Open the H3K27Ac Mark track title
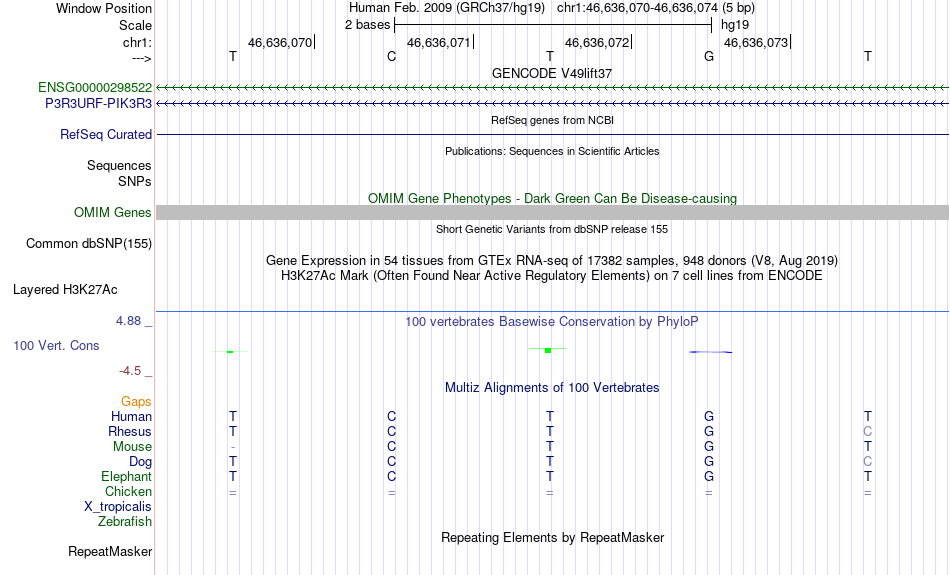Image resolution: width=950 pixels, height=575 pixels. [x=552, y=276]
